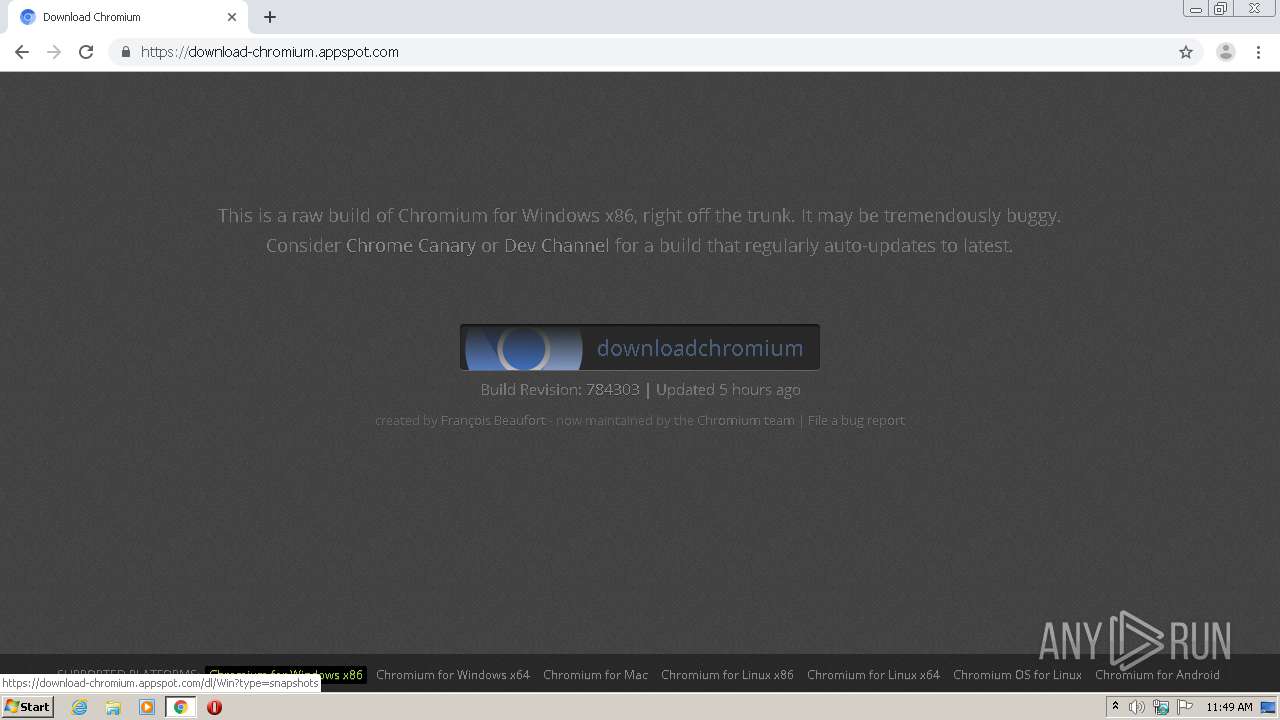Screen dimensions: 1280x720
Task: Bookmark this page with the star icon
Action: coord(1186,52)
